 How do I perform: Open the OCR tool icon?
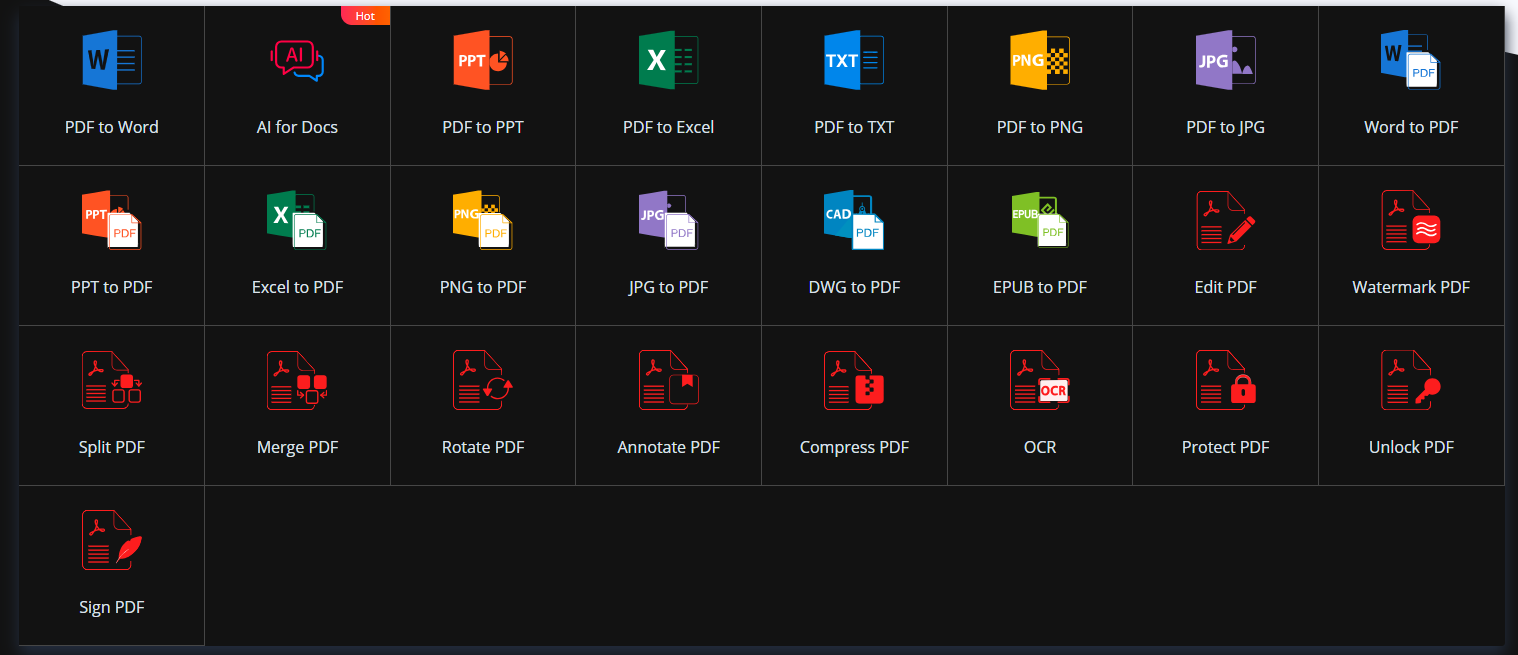pyautogui.click(x=1039, y=380)
